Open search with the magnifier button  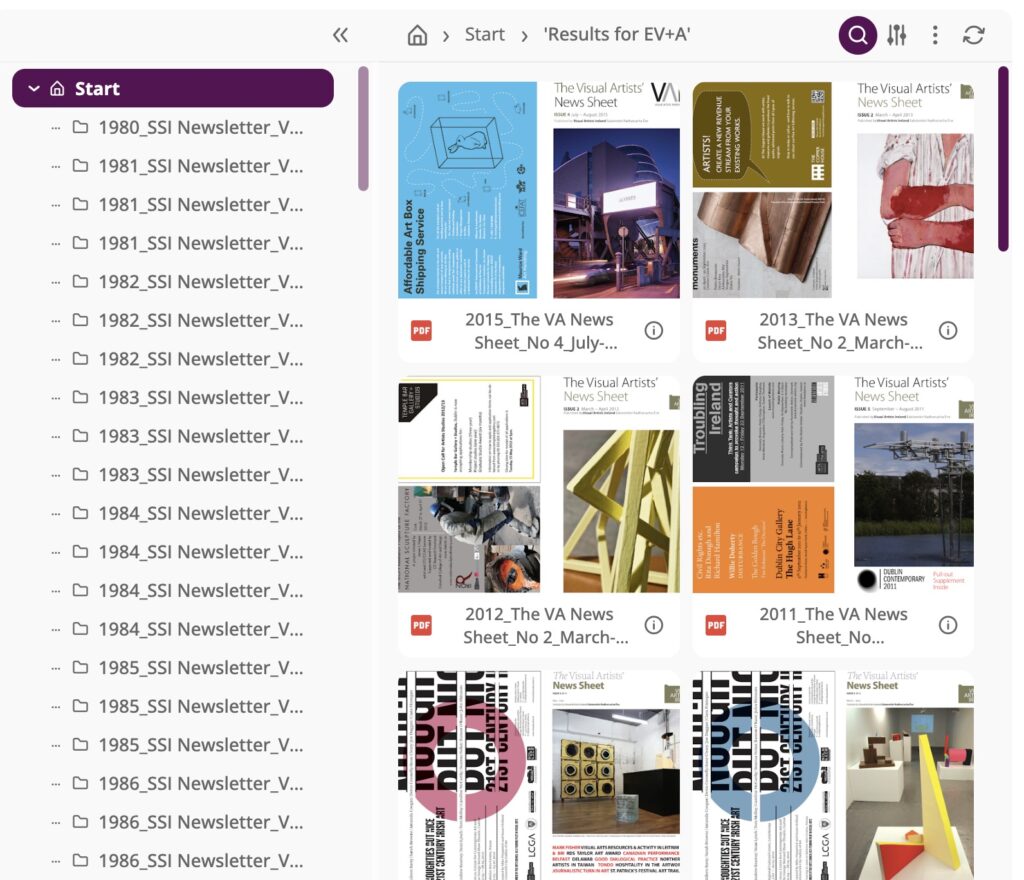pyautogui.click(x=857, y=35)
